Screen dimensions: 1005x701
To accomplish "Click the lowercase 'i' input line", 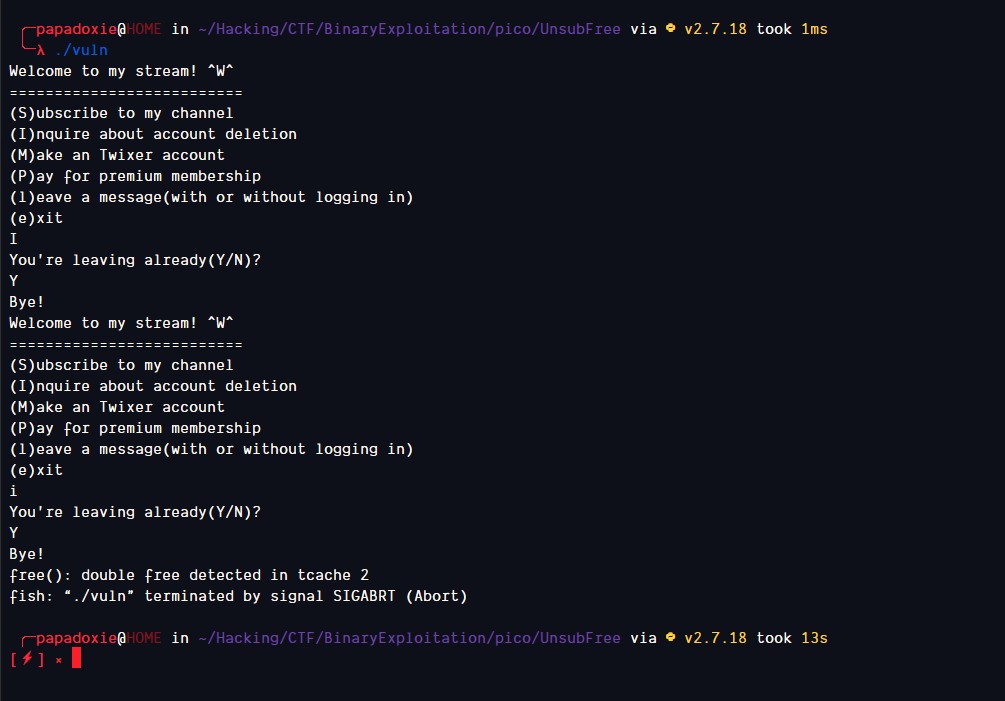I will (x=13, y=491).
